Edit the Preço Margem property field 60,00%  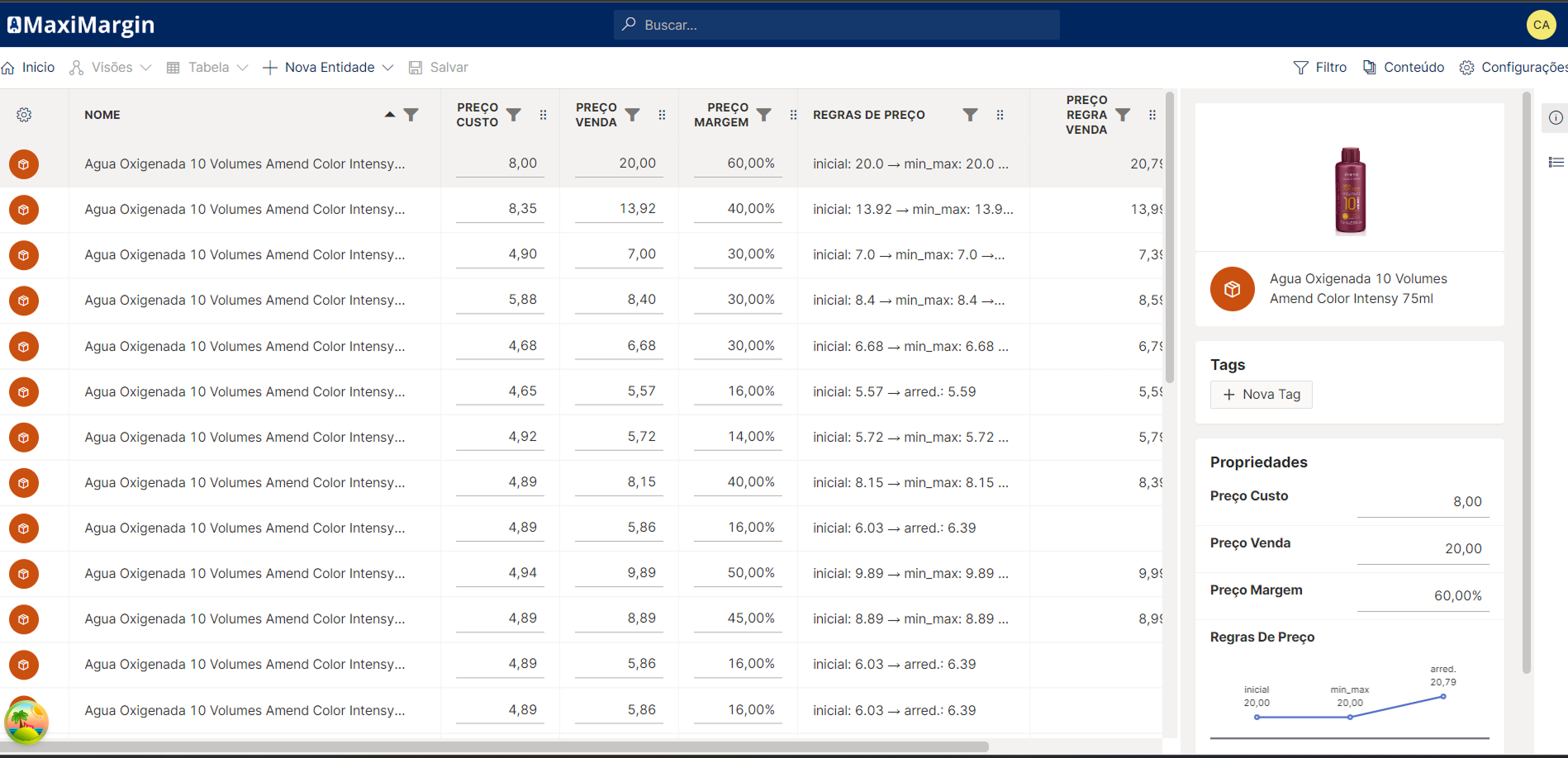[1423, 596]
